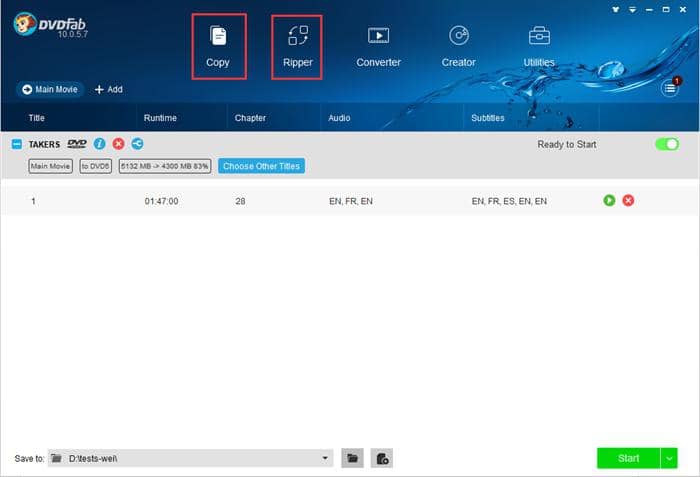
Task: Remove the TAKERS source with red X
Action: (x=118, y=145)
